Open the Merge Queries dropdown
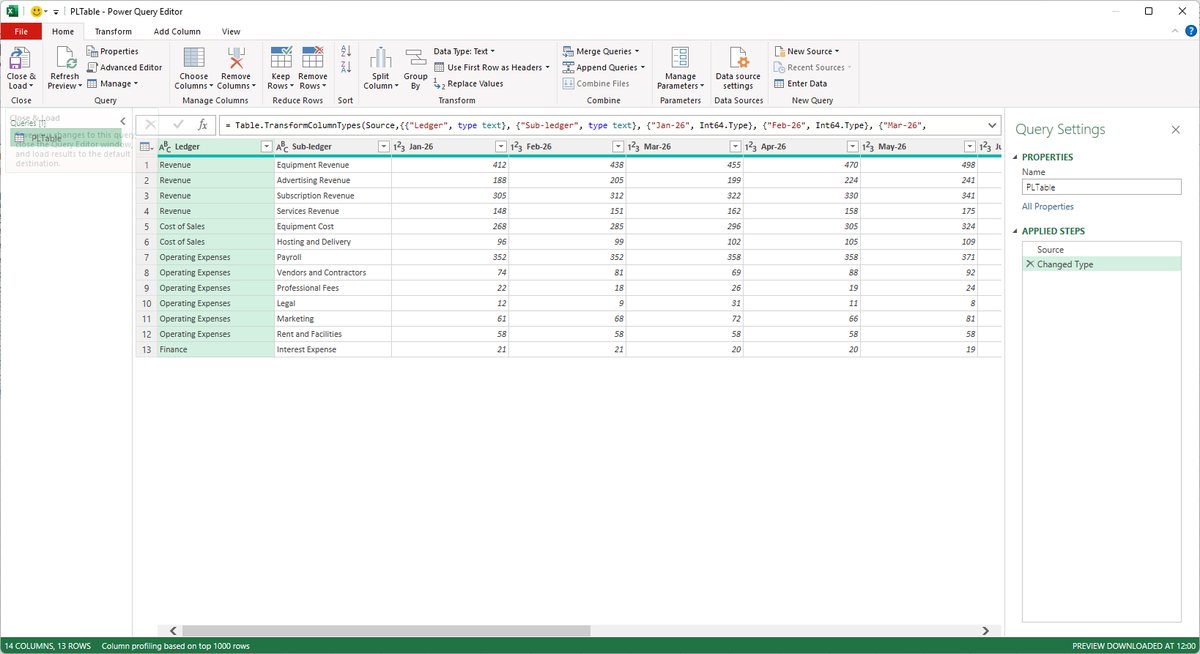 603,51
